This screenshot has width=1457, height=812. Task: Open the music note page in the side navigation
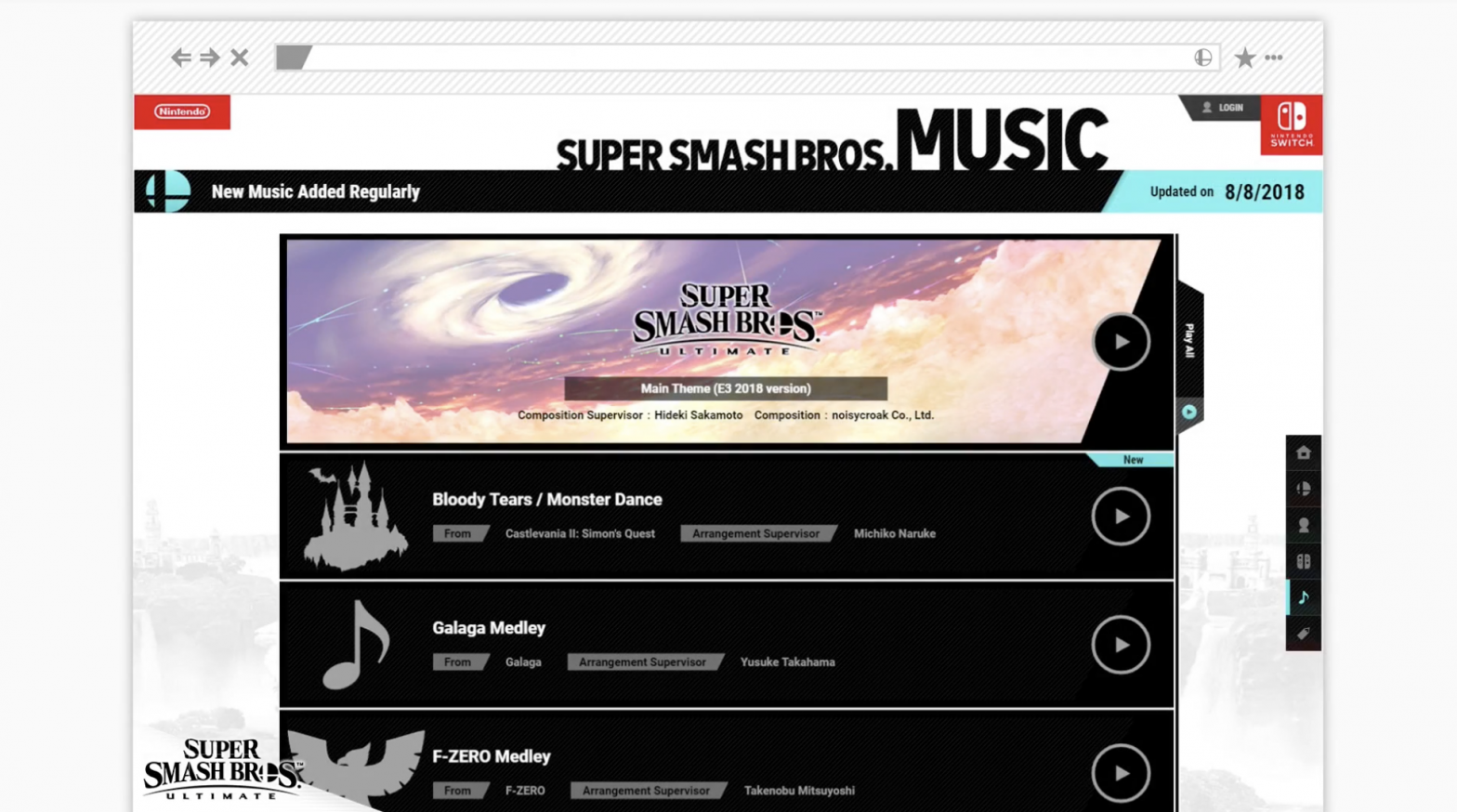[1304, 597]
